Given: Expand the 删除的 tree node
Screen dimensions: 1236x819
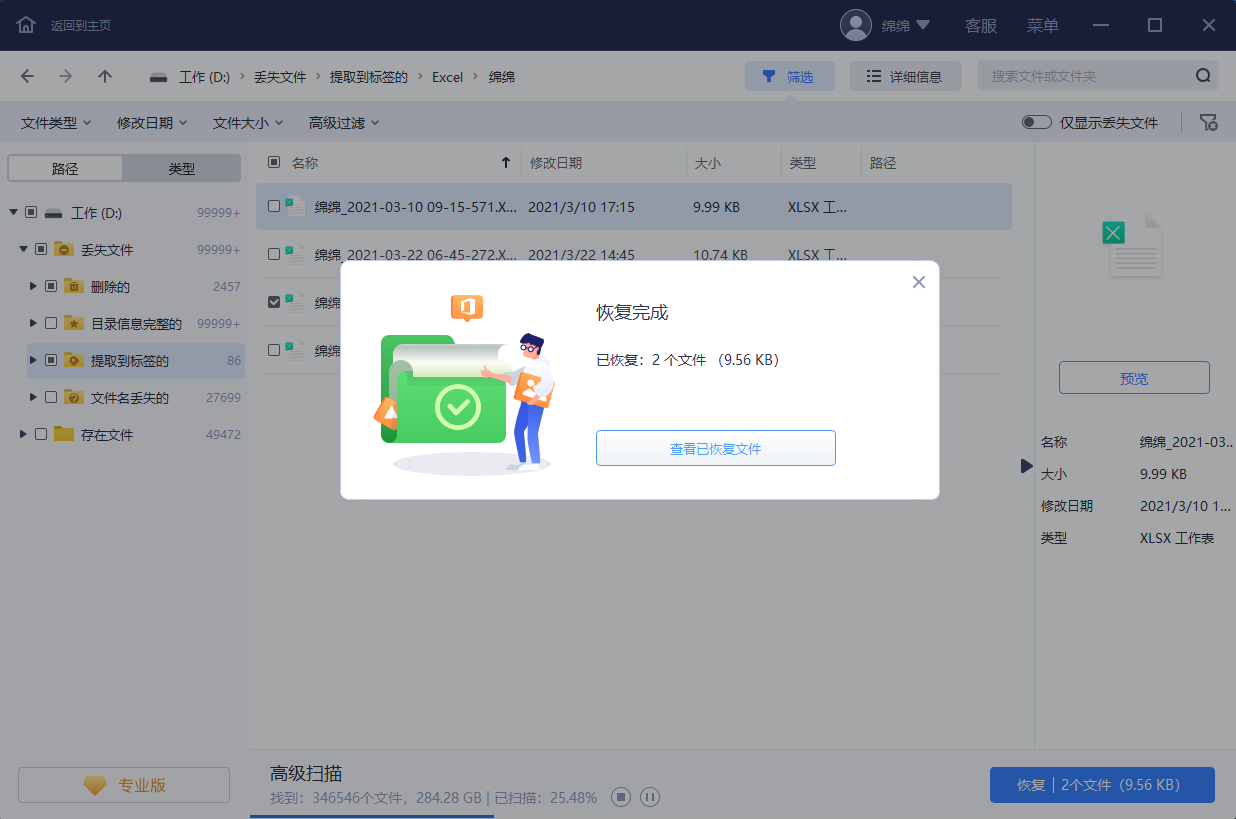Looking at the screenshot, I should click(33, 286).
